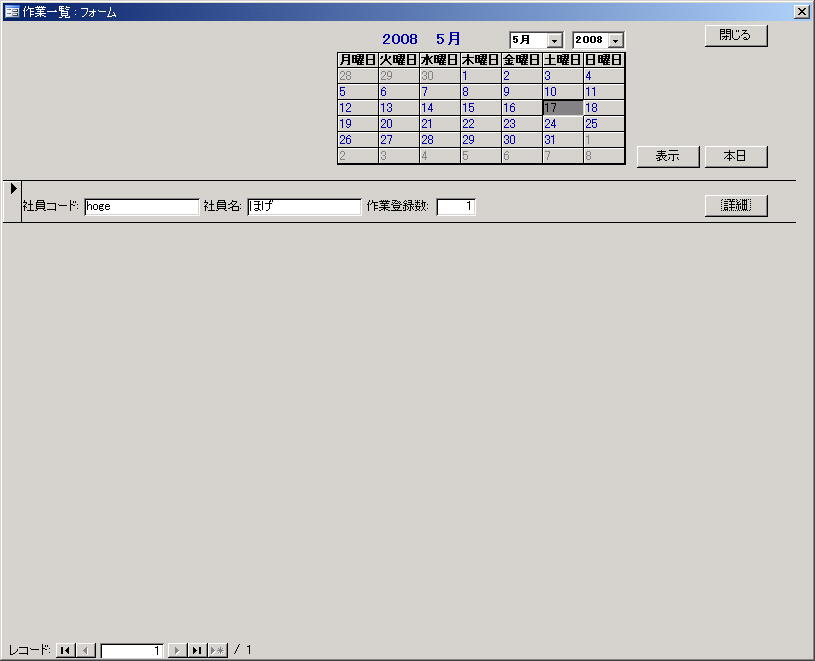
Task: Click the 作業登録数 field
Action: click(456, 206)
